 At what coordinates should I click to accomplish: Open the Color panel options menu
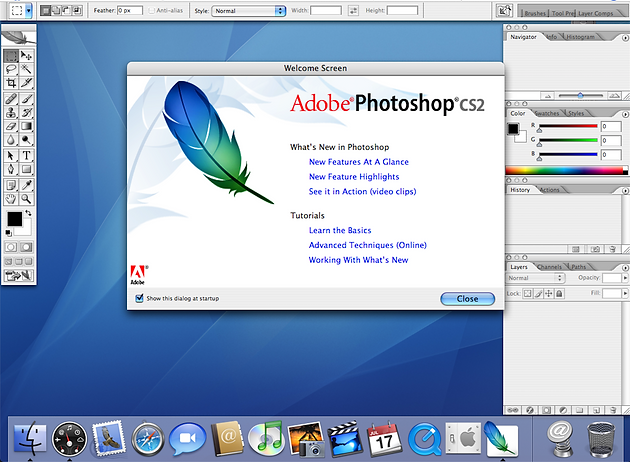point(625,114)
